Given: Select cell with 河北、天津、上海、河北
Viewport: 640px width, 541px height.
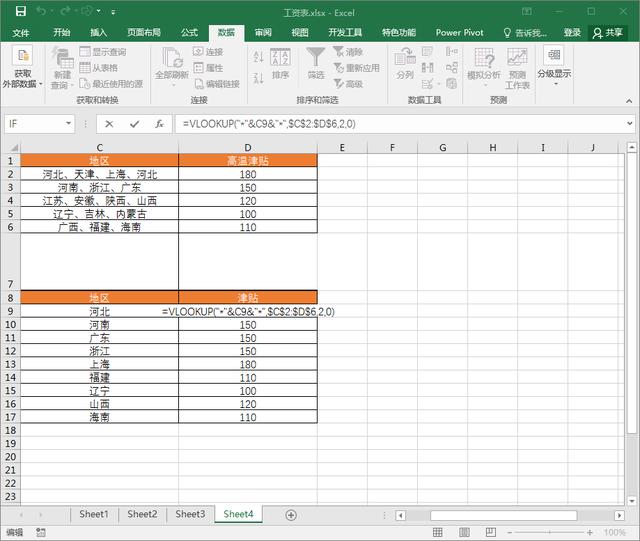Looking at the screenshot, I should [99, 174].
